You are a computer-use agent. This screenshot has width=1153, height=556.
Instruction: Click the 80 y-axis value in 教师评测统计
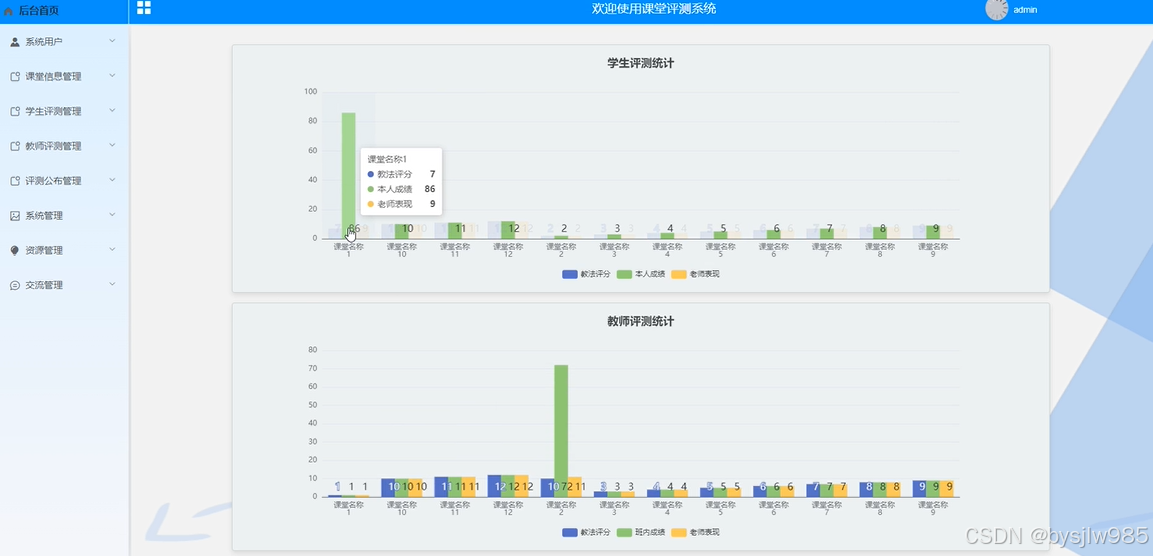tap(313, 350)
